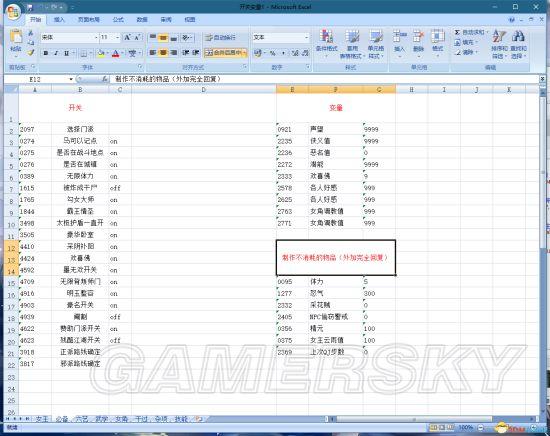Open Sort and Filter 排序和筛选
This screenshot has width=550, height=436.
pos(499,44)
